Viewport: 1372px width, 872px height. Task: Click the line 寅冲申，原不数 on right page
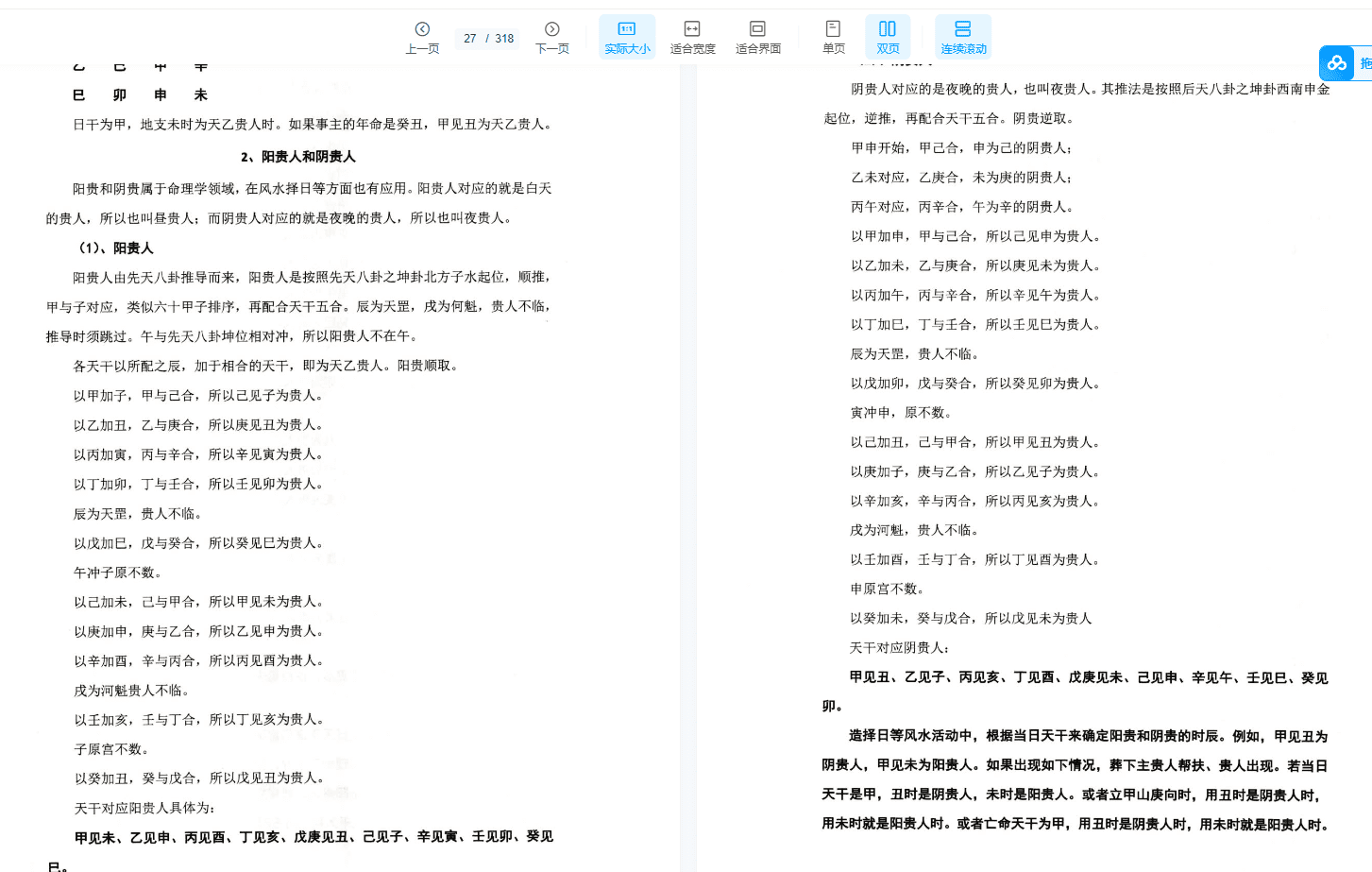pyautogui.click(x=901, y=413)
